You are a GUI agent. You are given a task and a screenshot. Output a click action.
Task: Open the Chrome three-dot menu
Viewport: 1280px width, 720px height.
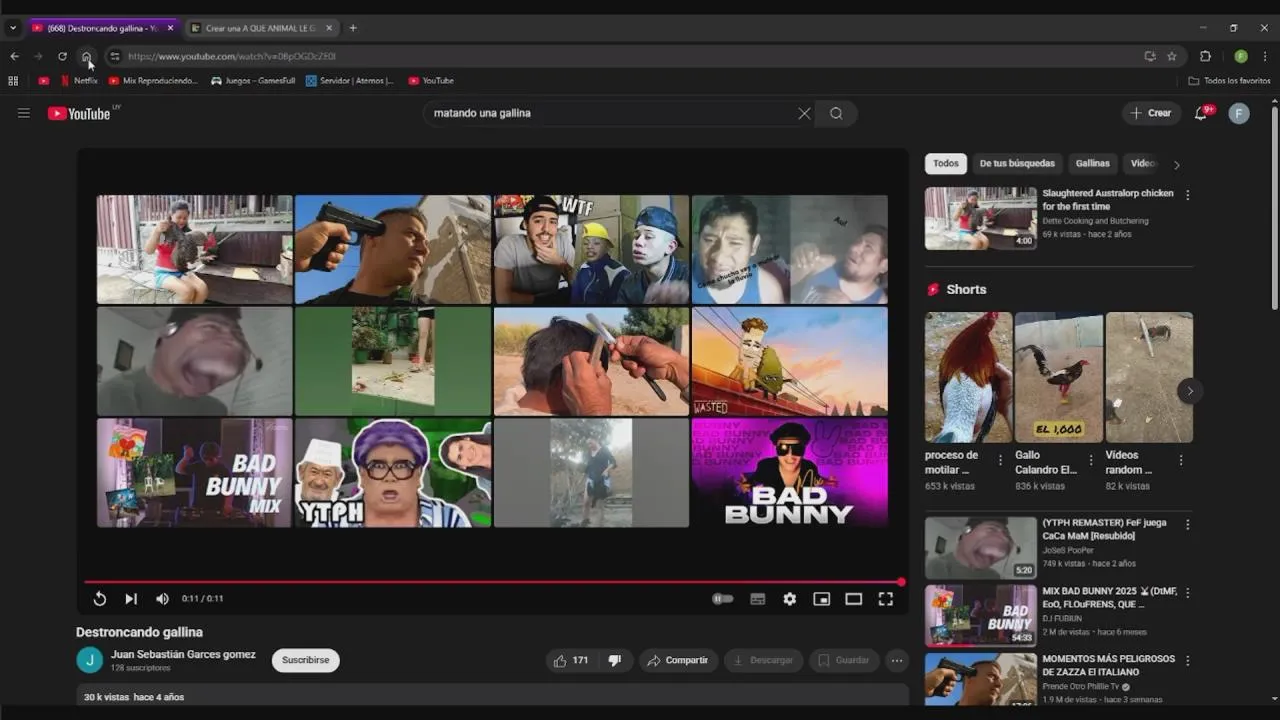coord(1265,56)
